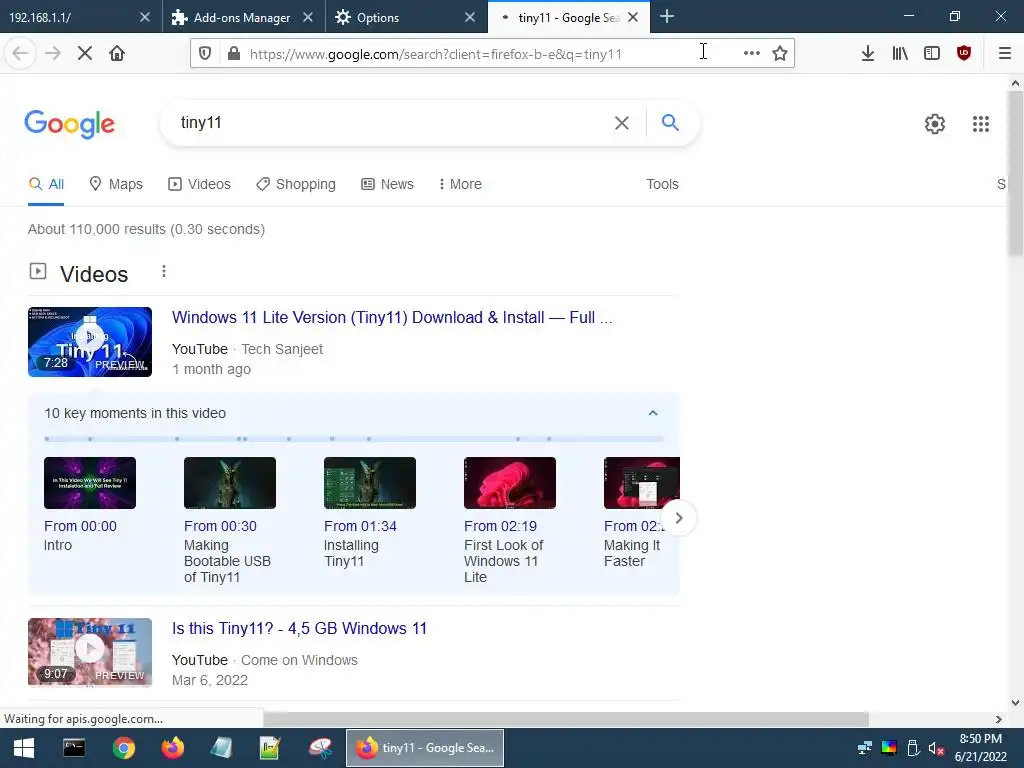Open Google apps grid

(x=981, y=123)
